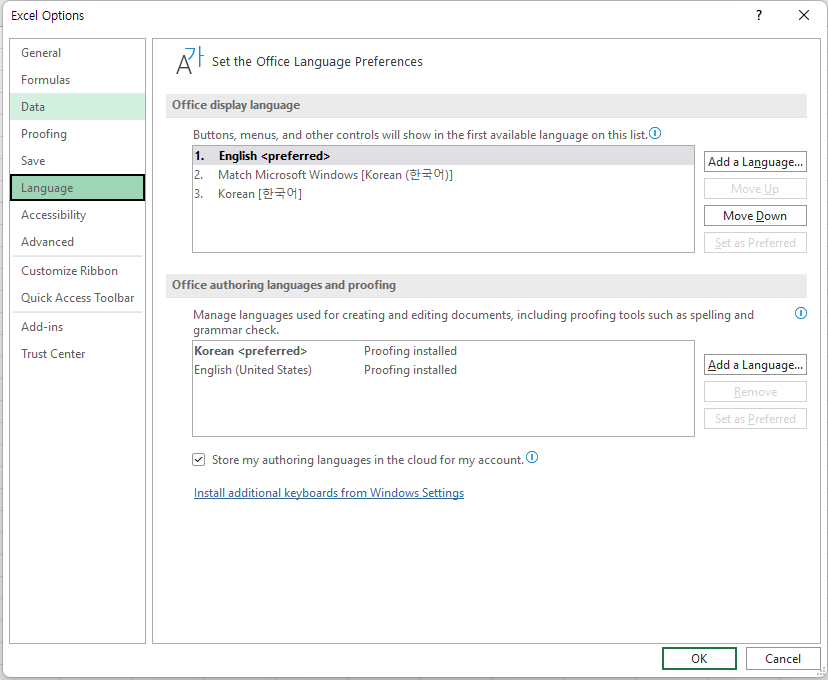Viewport: 828px width, 680px height.
Task: Select English <preferred> in display language list
Action: point(443,156)
